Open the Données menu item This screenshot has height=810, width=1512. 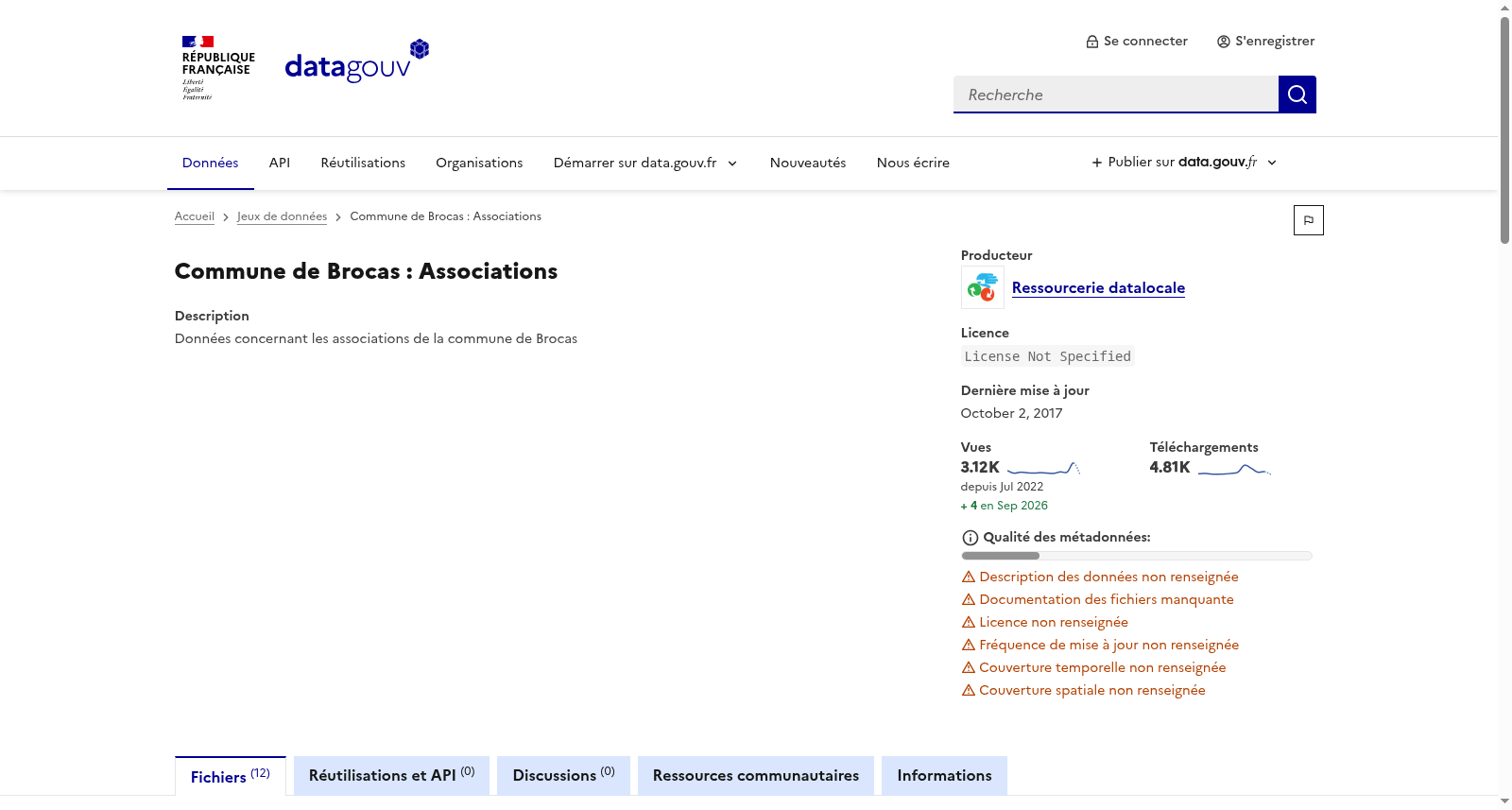tap(211, 163)
